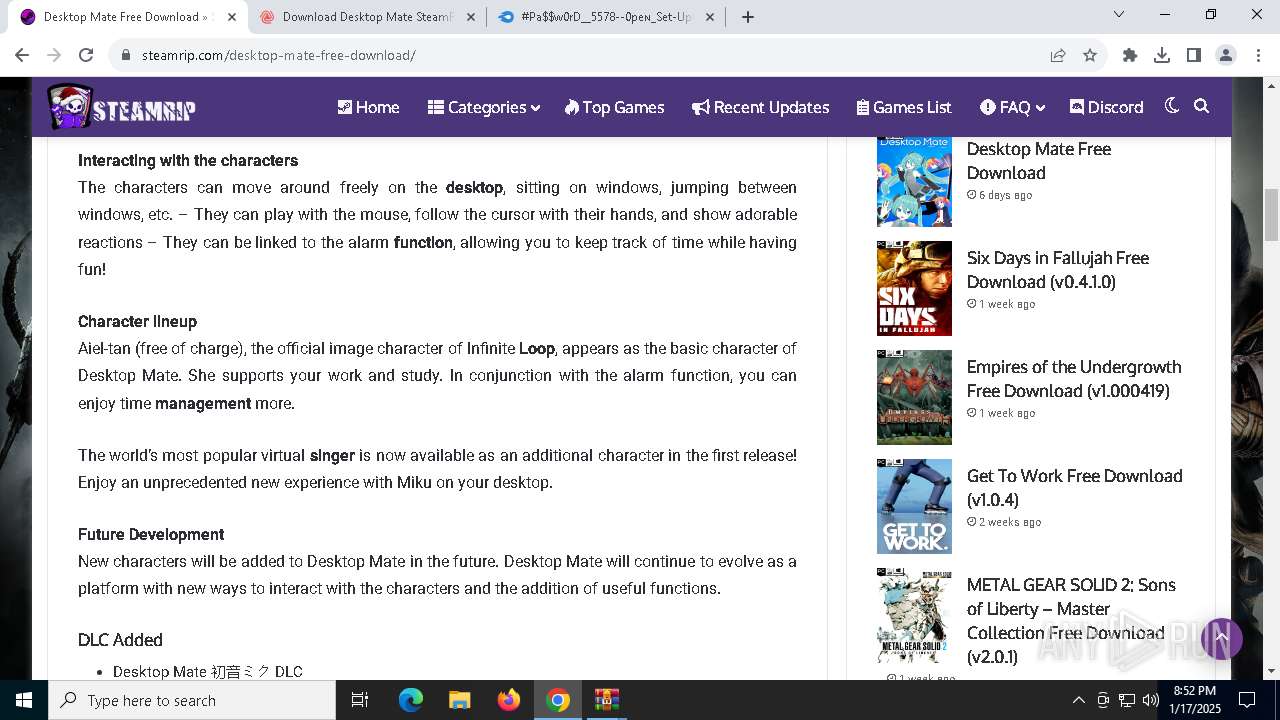
Task: Open the volume control tray icon
Action: pyautogui.click(x=1151, y=700)
